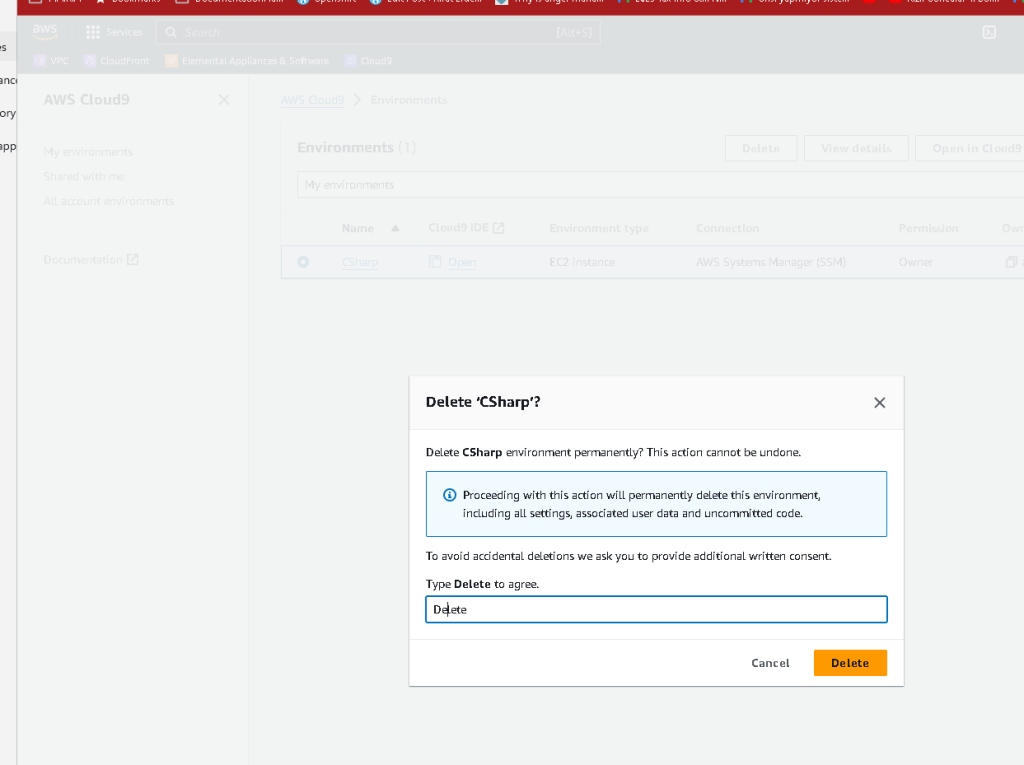Open the CSharp environment name link
Screen dimensions: 1024x765
click(x=360, y=262)
